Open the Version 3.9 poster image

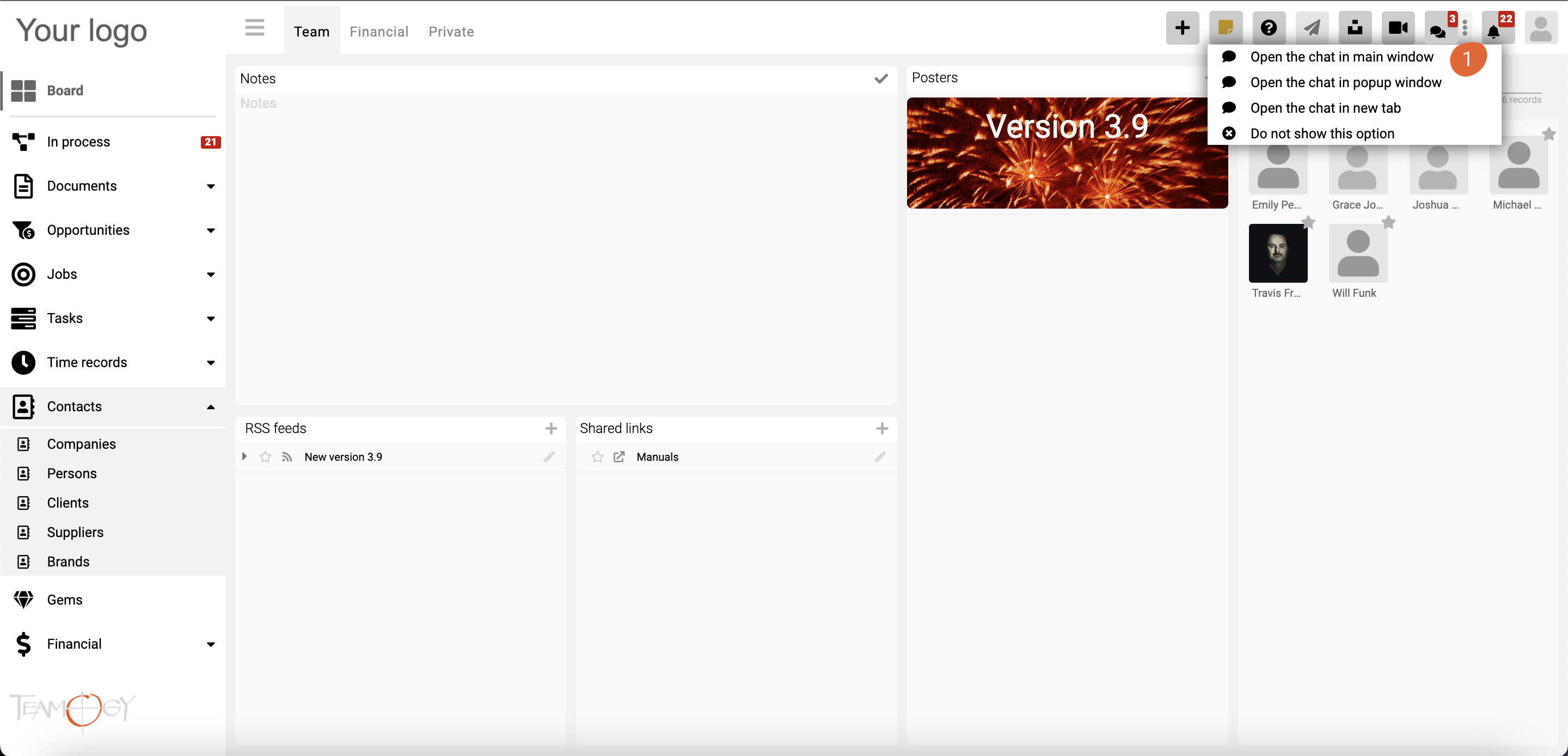[x=1067, y=153]
